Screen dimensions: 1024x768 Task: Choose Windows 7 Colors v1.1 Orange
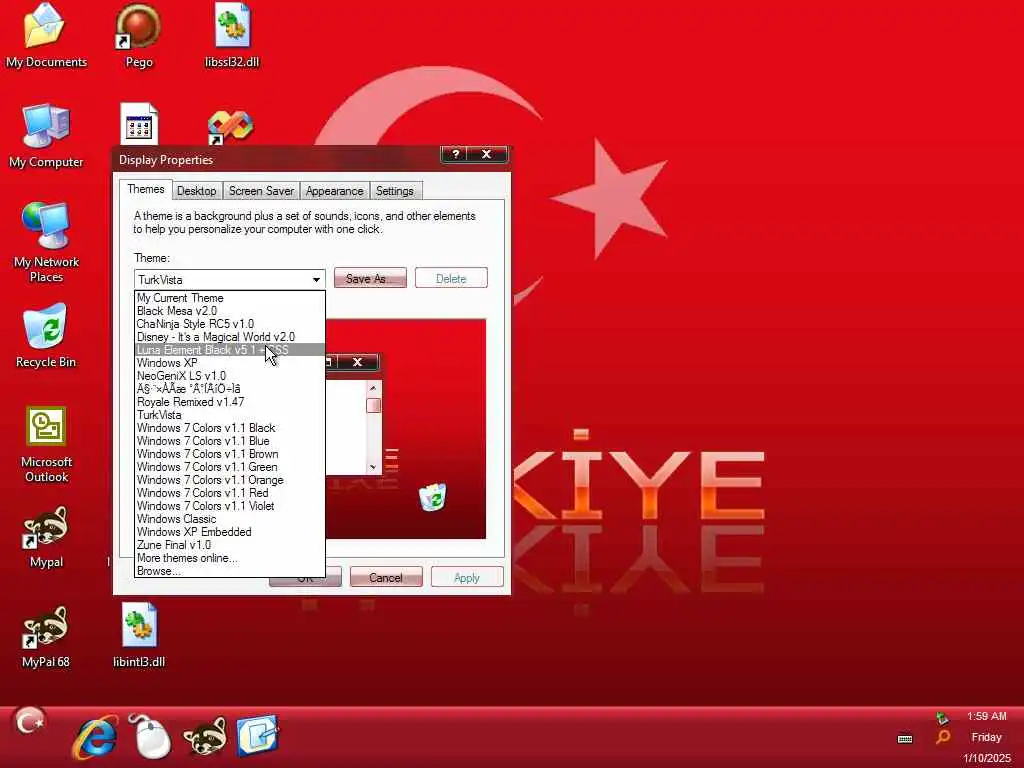pos(229,480)
